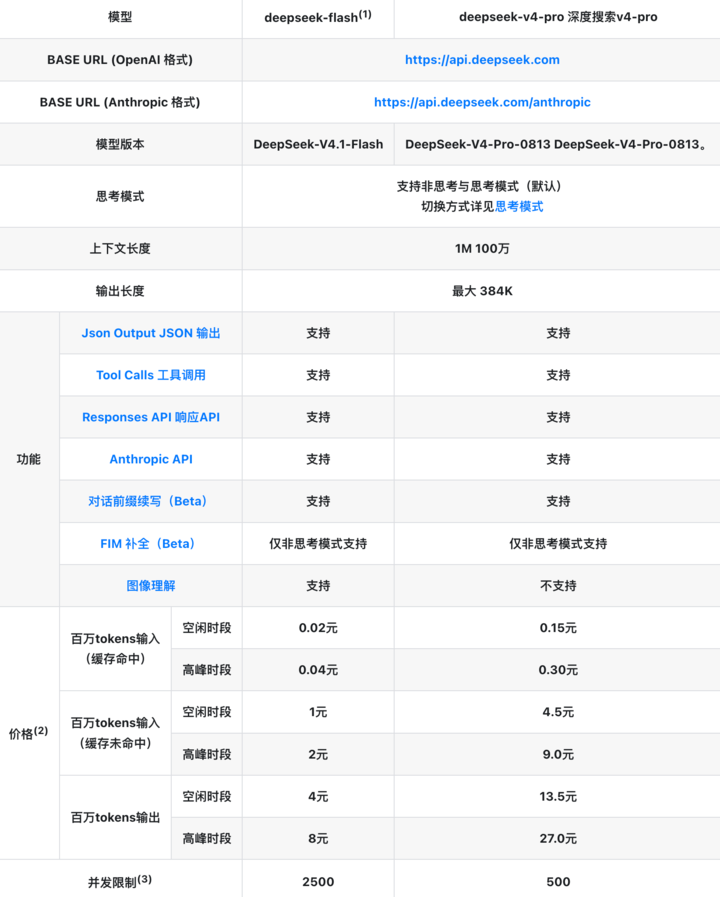
Task: Select the DeepSeek-V4-Pro-0813 version cell
Action: coord(556,144)
